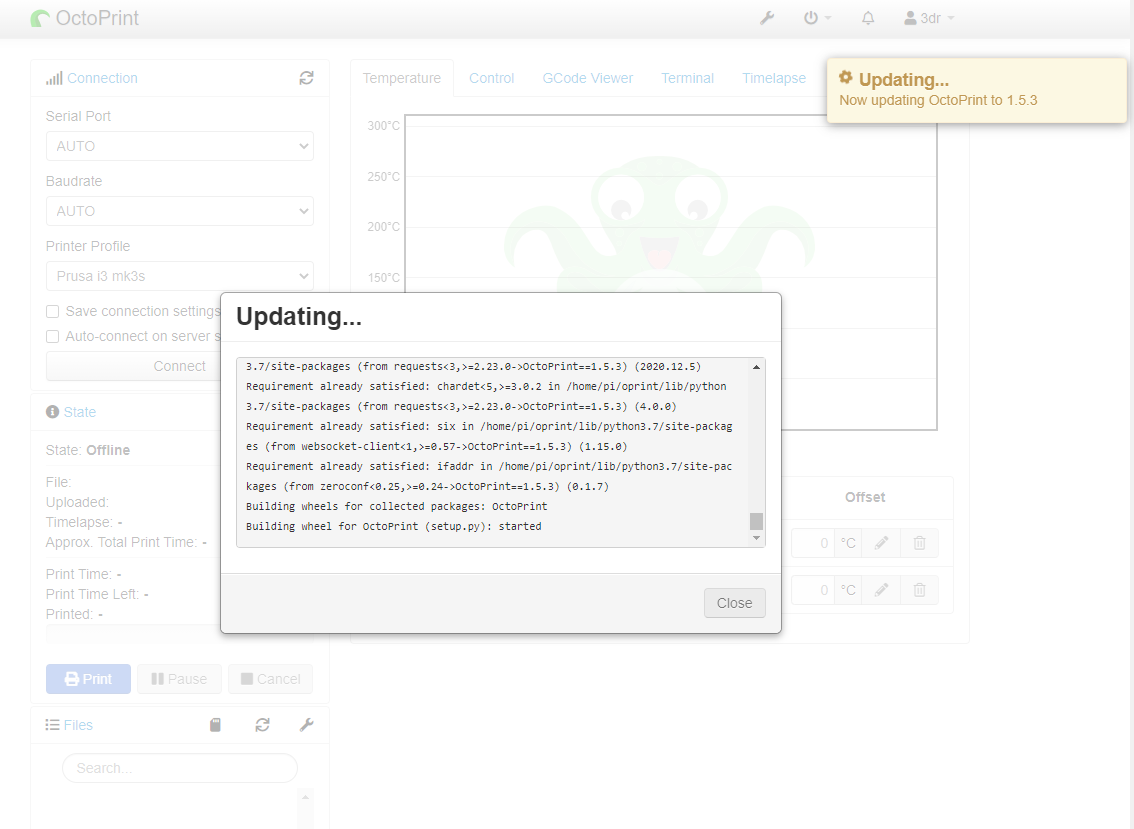Click the OctoPrint logo
This screenshot has height=829, width=1134.
[x=85, y=18]
